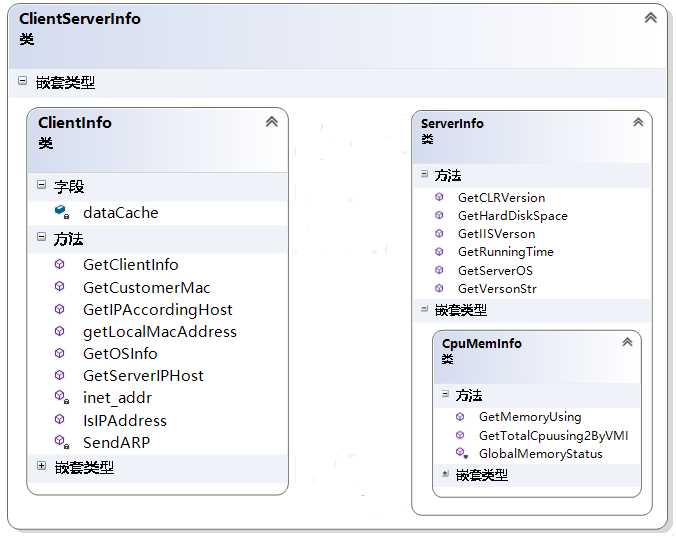Image resolution: width=676 pixels, height=536 pixels.
Task: Click the GetClientInfo method icon
Action: (61, 265)
